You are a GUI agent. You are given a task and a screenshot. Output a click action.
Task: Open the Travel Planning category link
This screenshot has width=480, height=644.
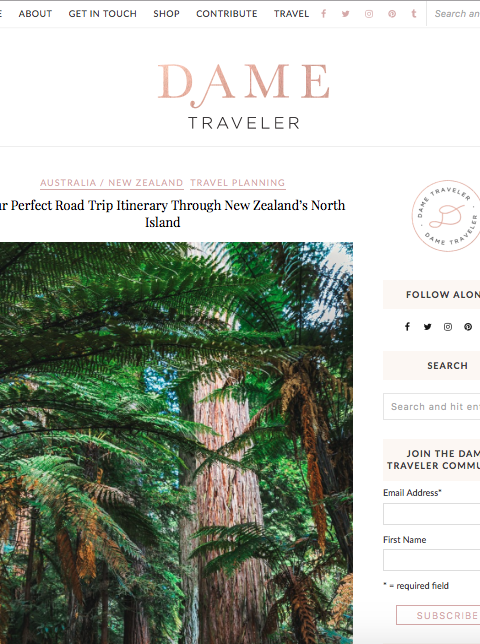(x=238, y=183)
